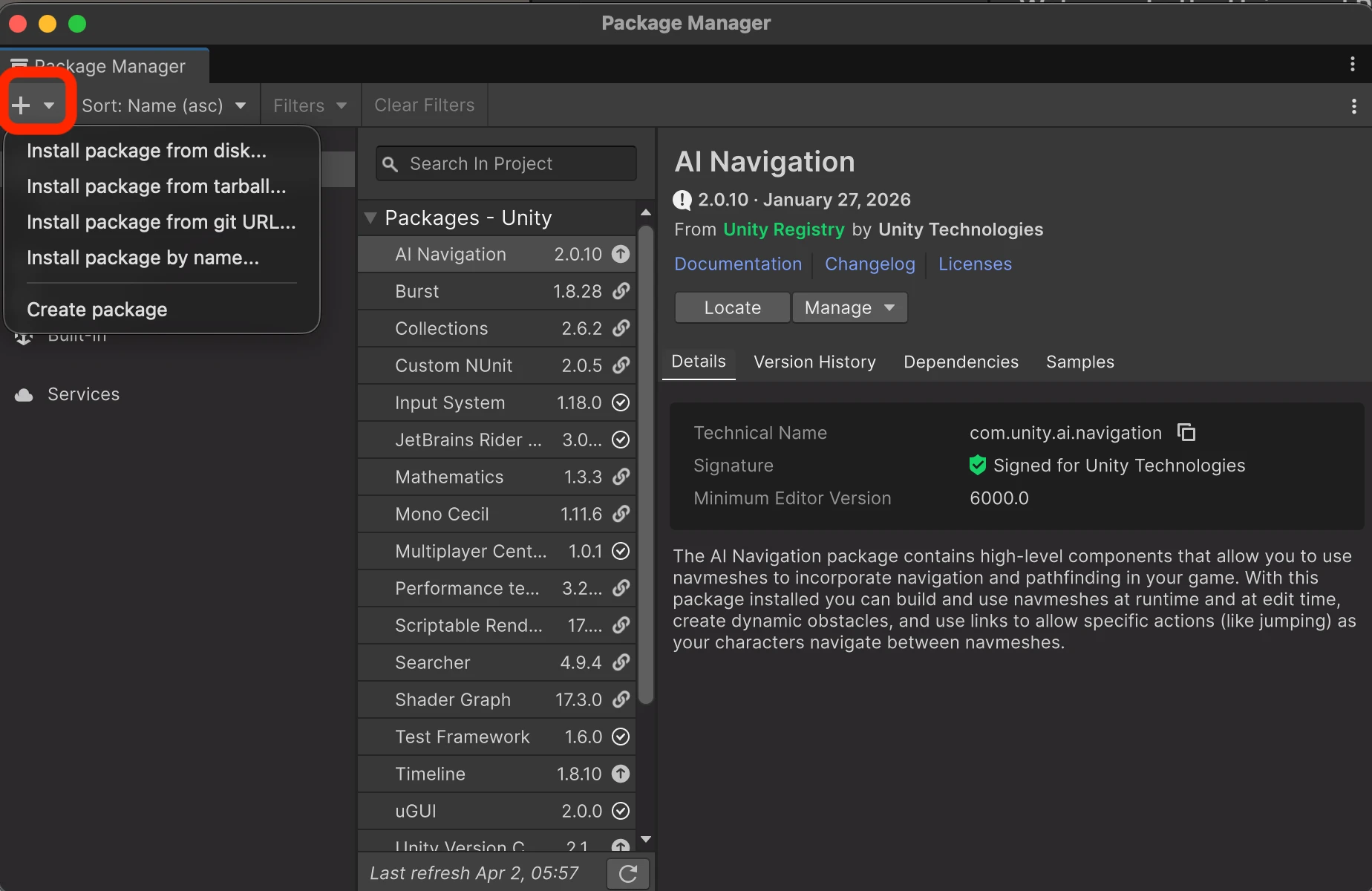Screen dimensions: 1372x891
Task: Open the Sort: Name (asc) dropdown
Action: tap(164, 105)
